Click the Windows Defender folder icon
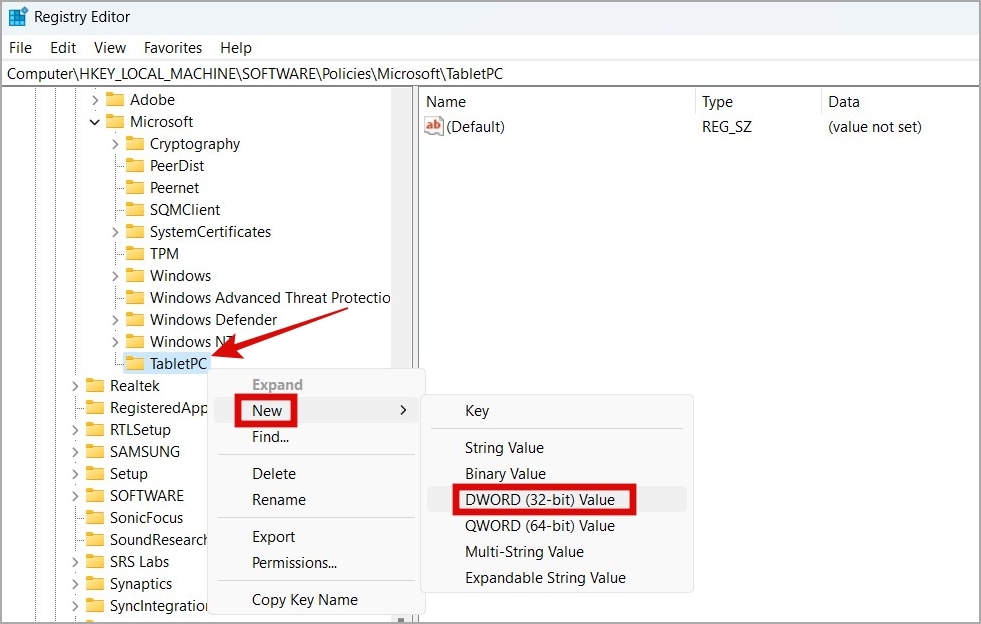This screenshot has width=981, height=624. click(135, 320)
